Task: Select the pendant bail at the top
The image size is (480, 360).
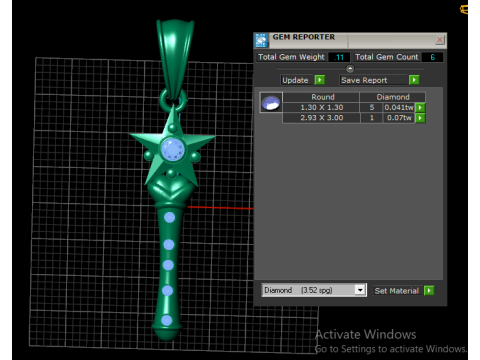Action: click(175, 58)
